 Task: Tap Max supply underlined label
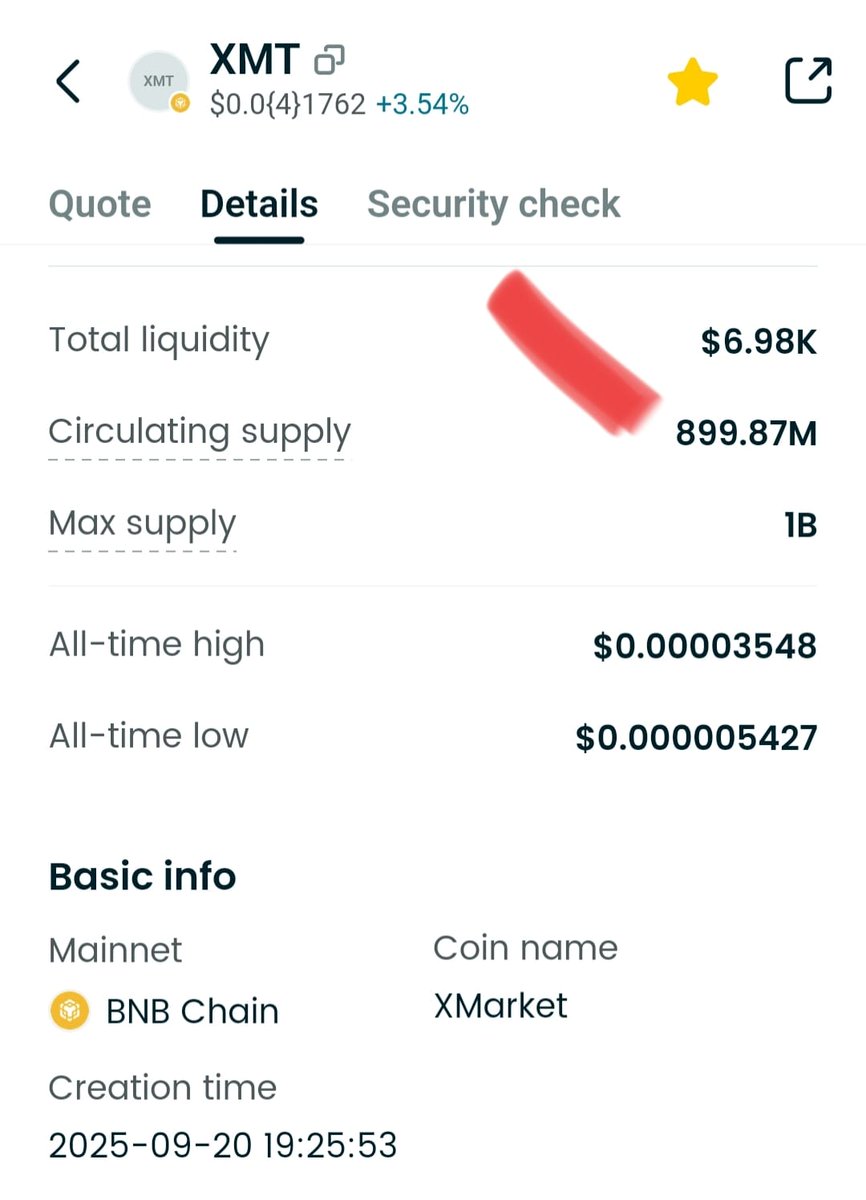point(142,523)
